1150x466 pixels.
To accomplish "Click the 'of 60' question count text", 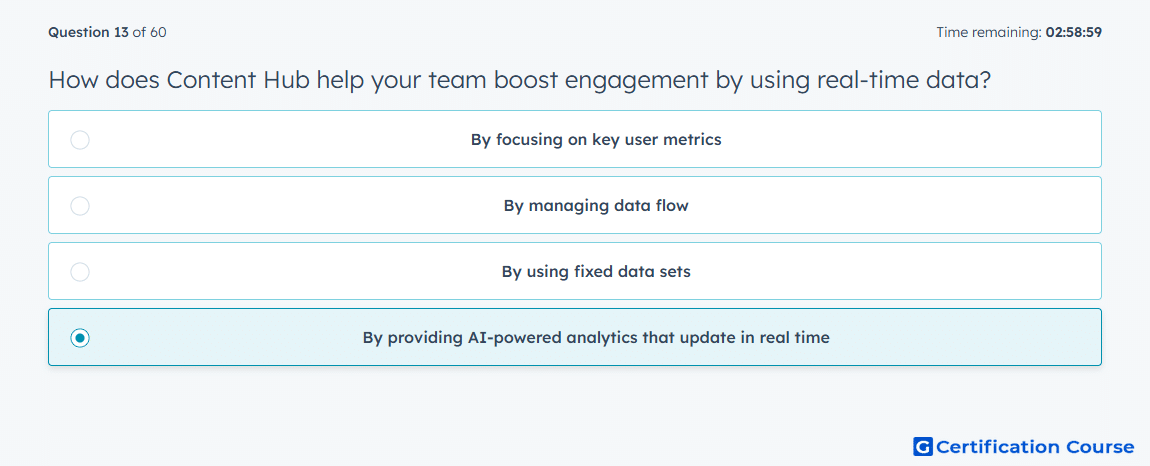I will pos(150,32).
